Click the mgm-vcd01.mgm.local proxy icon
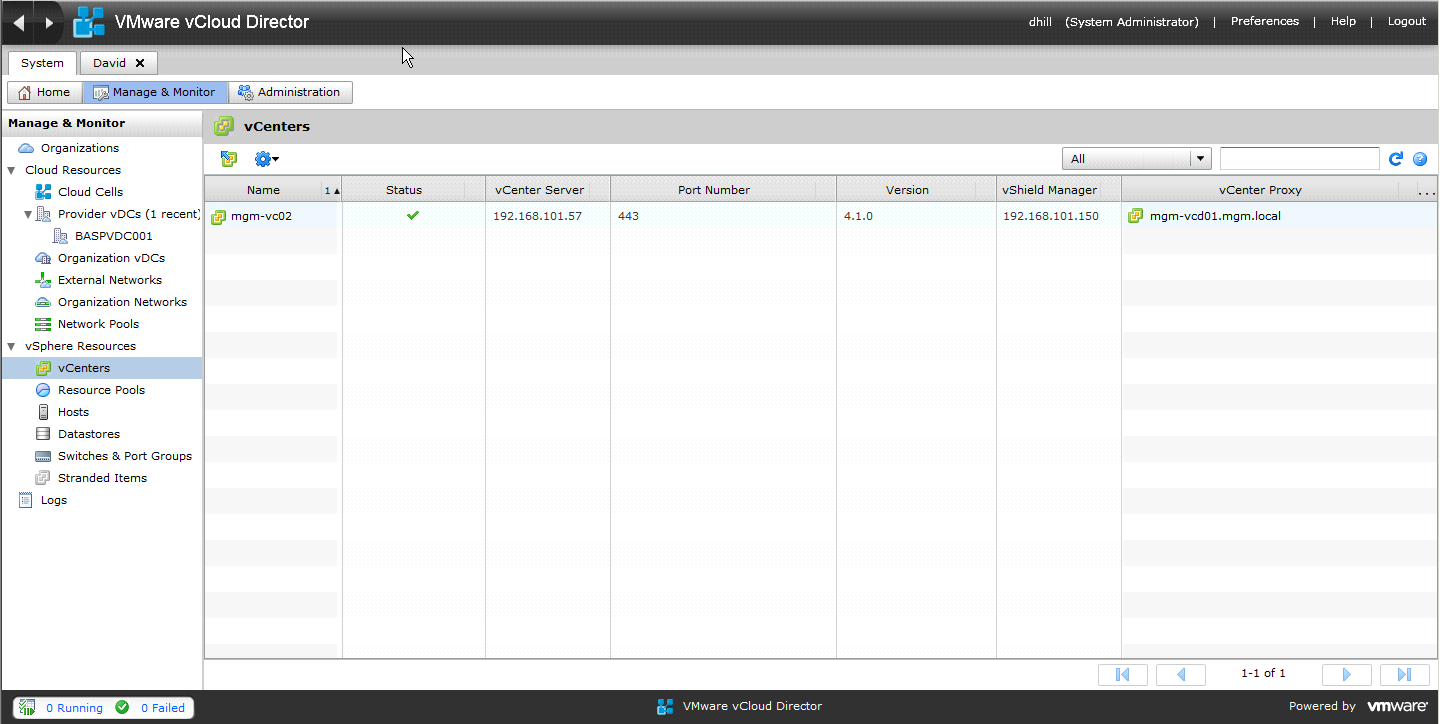Image resolution: width=1440 pixels, height=724 pixels. pos(1136,215)
